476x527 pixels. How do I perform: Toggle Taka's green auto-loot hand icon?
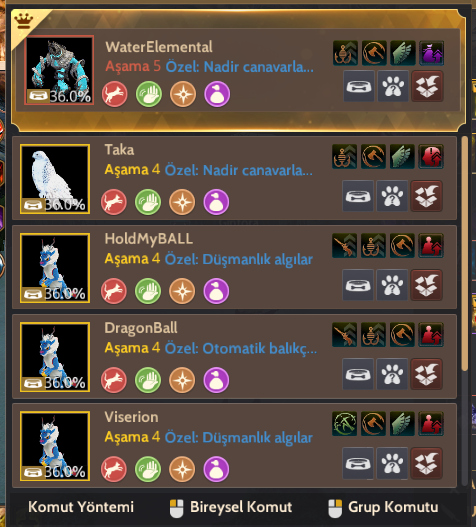[148, 202]
